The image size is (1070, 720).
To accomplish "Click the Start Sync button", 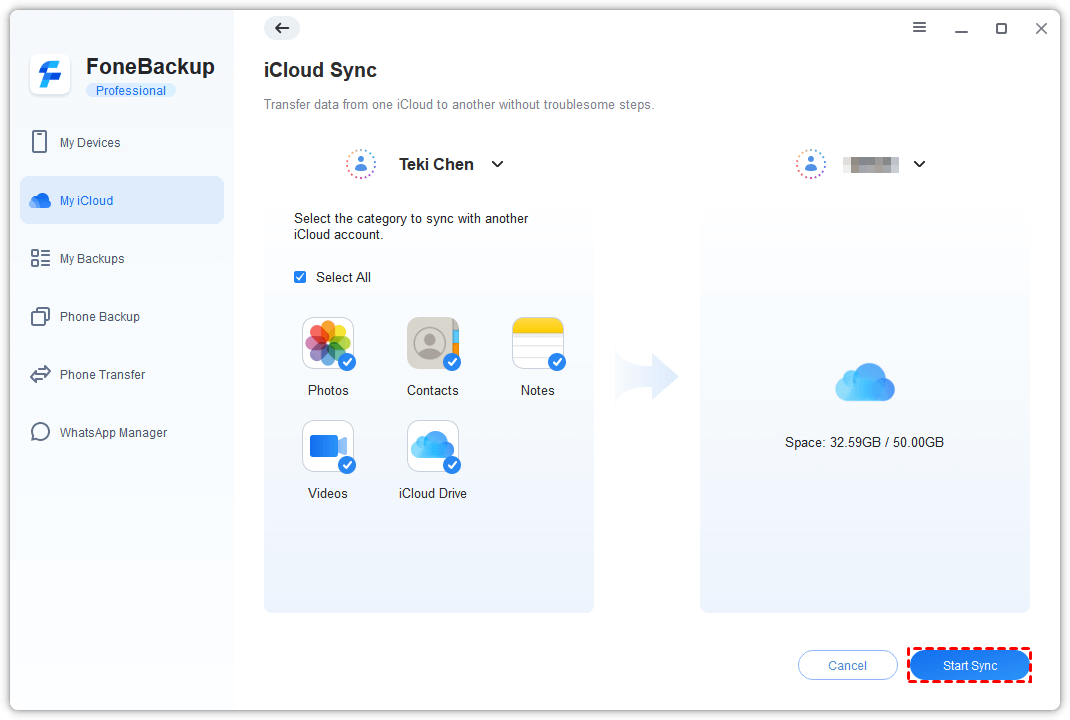I will [x=970, y=665].
